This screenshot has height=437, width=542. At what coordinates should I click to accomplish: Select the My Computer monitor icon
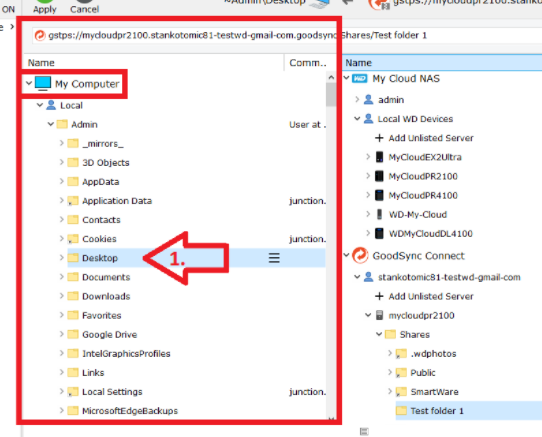(43, 84)
